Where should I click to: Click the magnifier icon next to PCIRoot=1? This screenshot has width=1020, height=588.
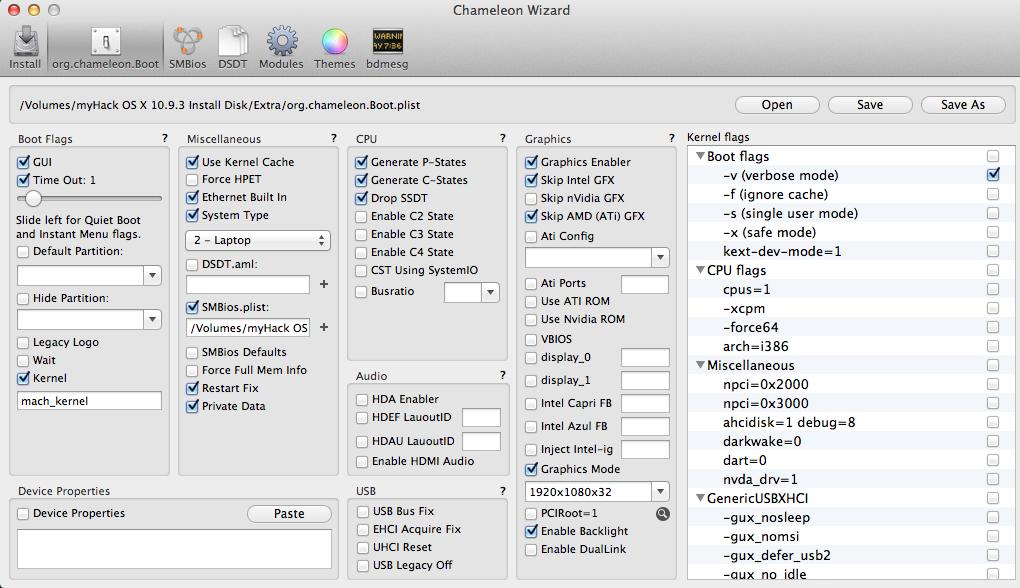pos(662,514)
